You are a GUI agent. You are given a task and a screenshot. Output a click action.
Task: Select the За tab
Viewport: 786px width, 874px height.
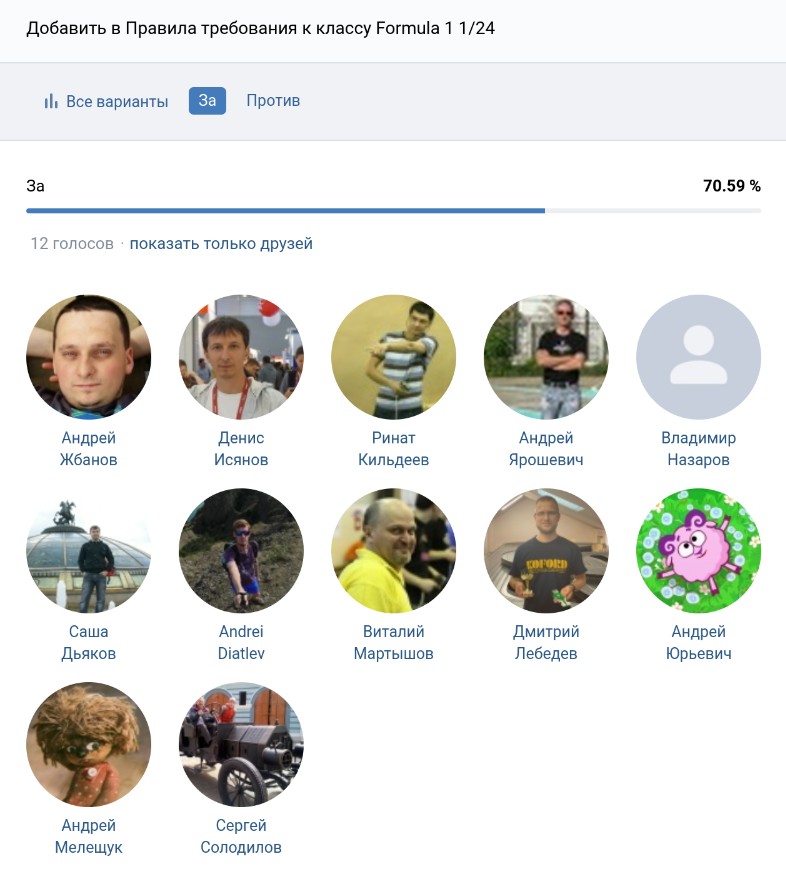tap(207, 101)
